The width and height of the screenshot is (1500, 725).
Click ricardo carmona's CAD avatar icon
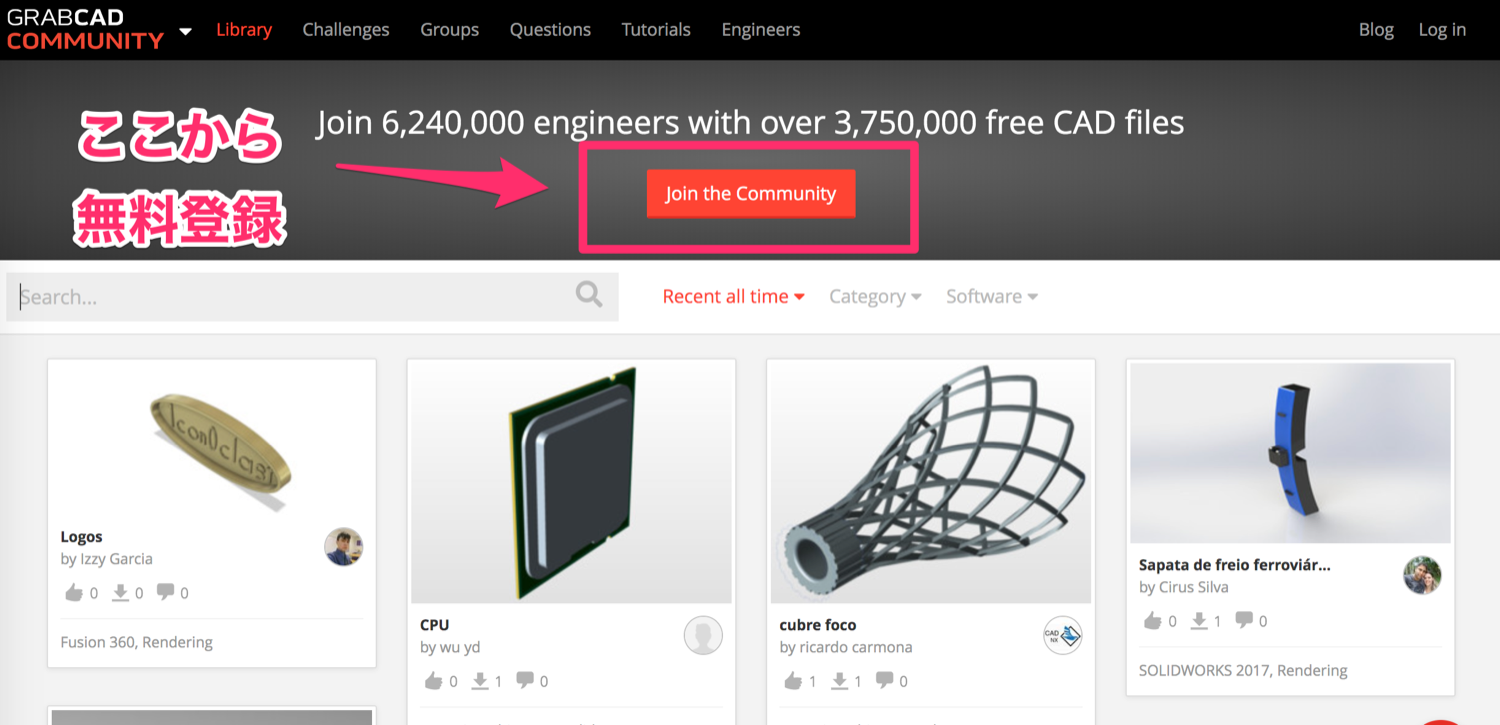point(1063,635)
